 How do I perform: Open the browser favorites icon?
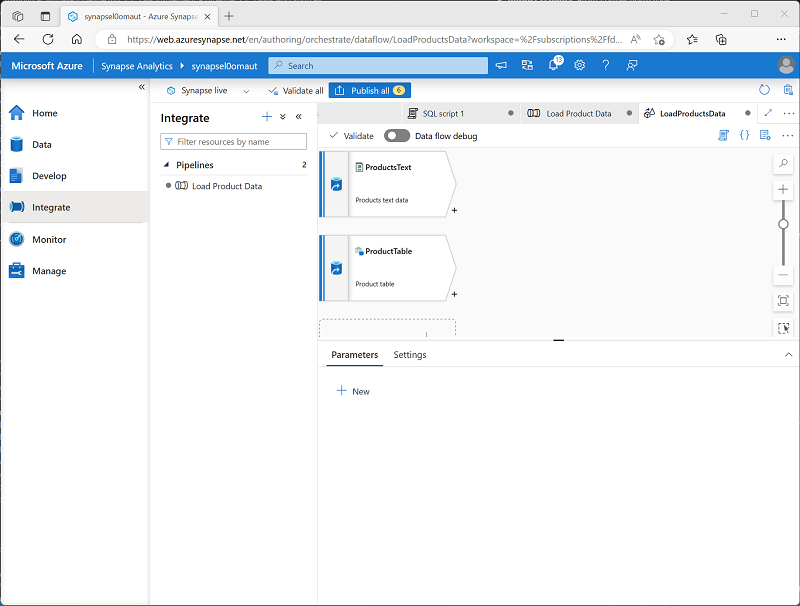coord(692,39)
